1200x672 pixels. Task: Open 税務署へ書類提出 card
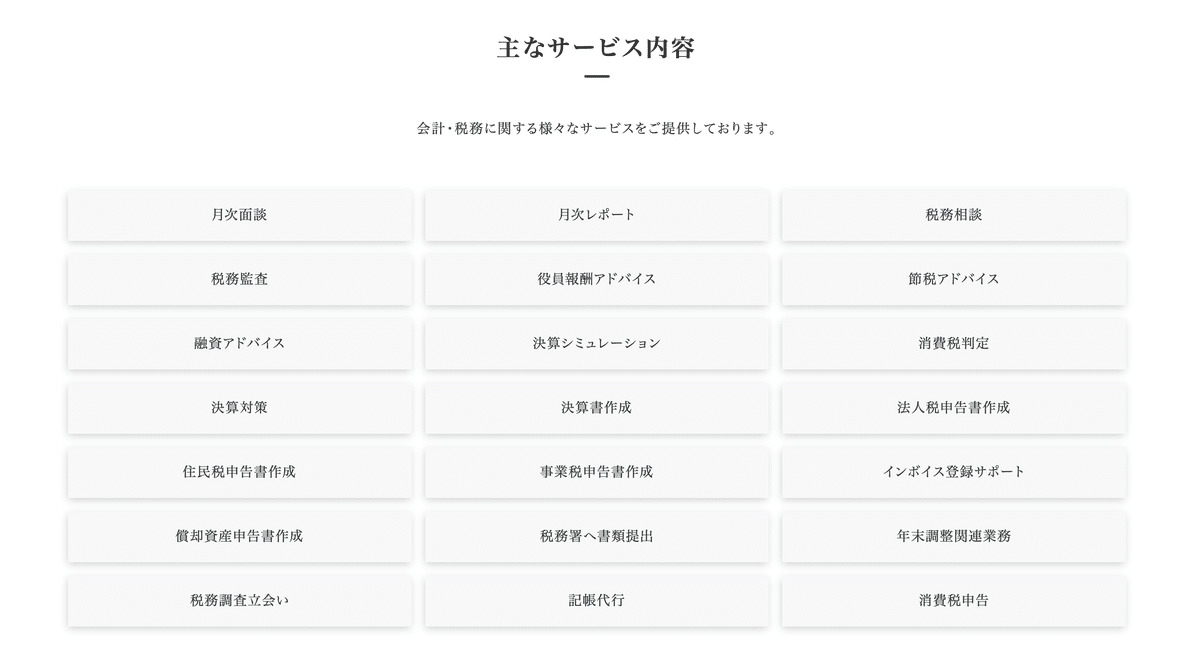597,536
